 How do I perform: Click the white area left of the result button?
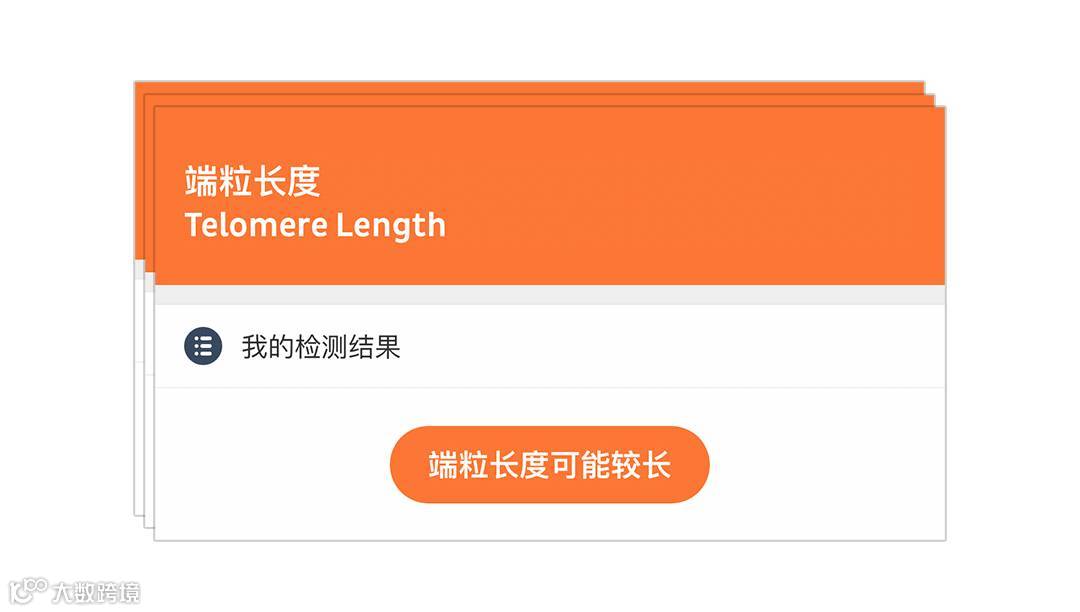[272, 465]
